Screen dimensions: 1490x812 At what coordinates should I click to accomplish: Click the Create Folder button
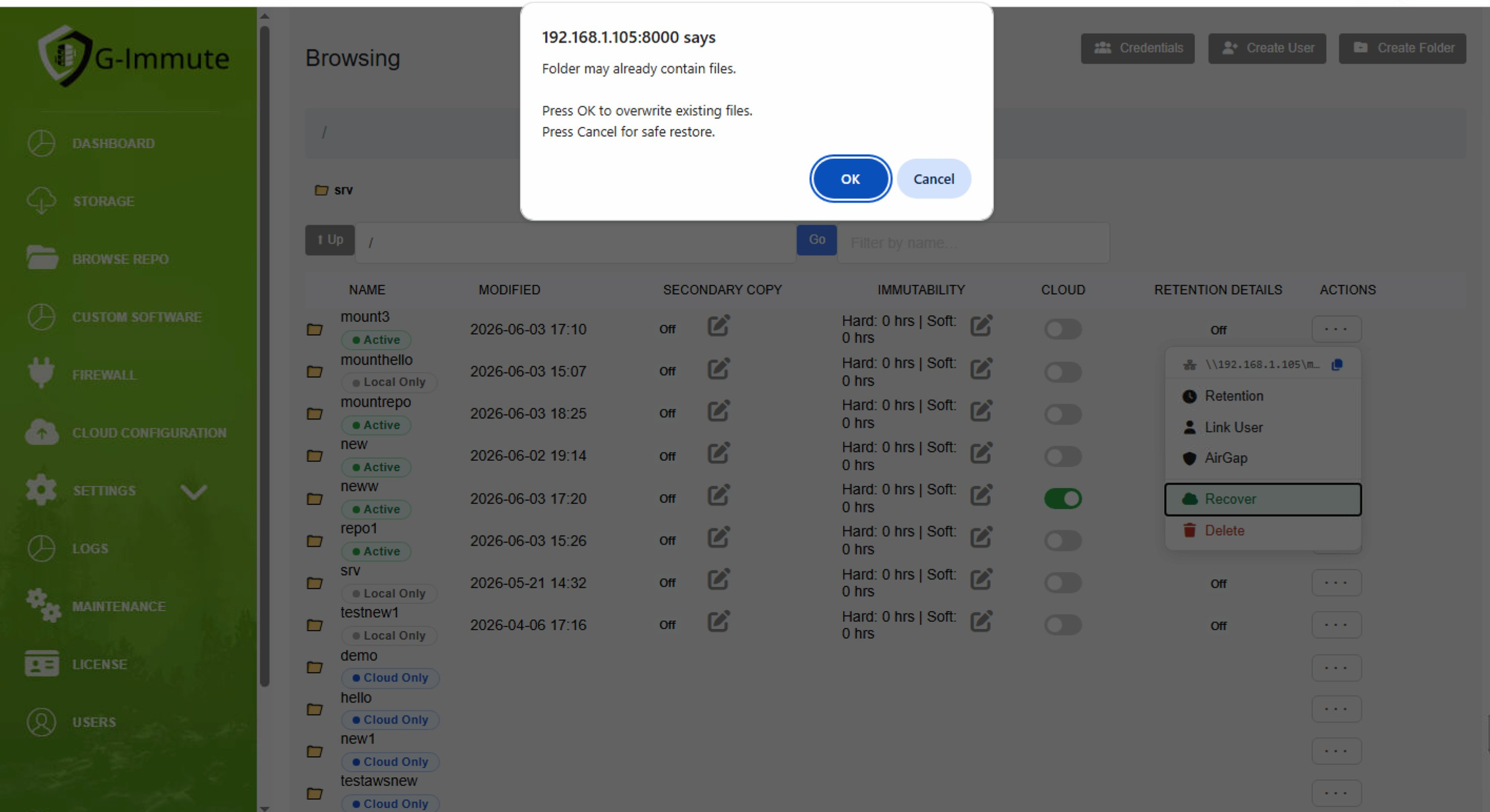coord(1402,48)
